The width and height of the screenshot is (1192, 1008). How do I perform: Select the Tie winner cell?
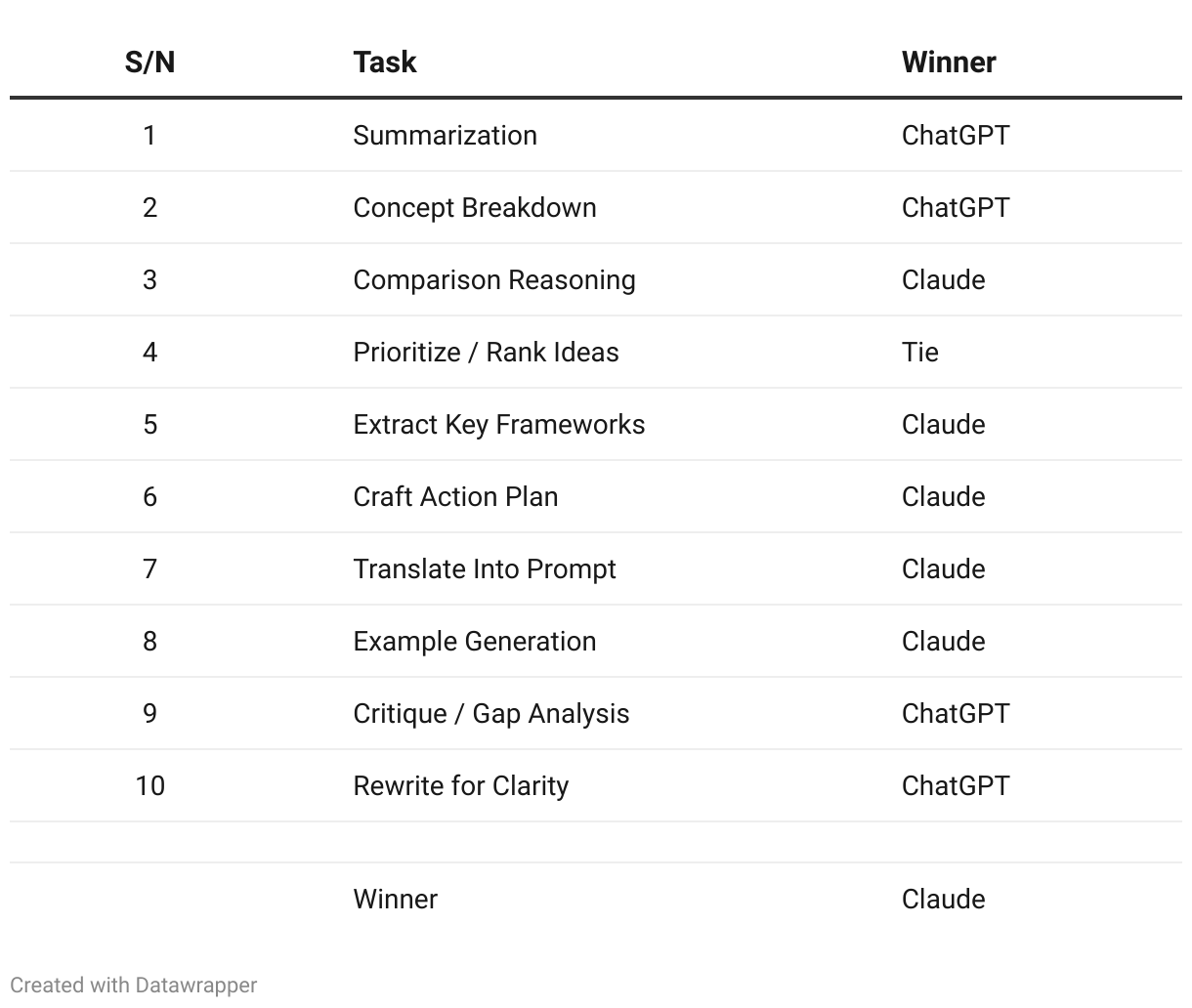point(919,352)
